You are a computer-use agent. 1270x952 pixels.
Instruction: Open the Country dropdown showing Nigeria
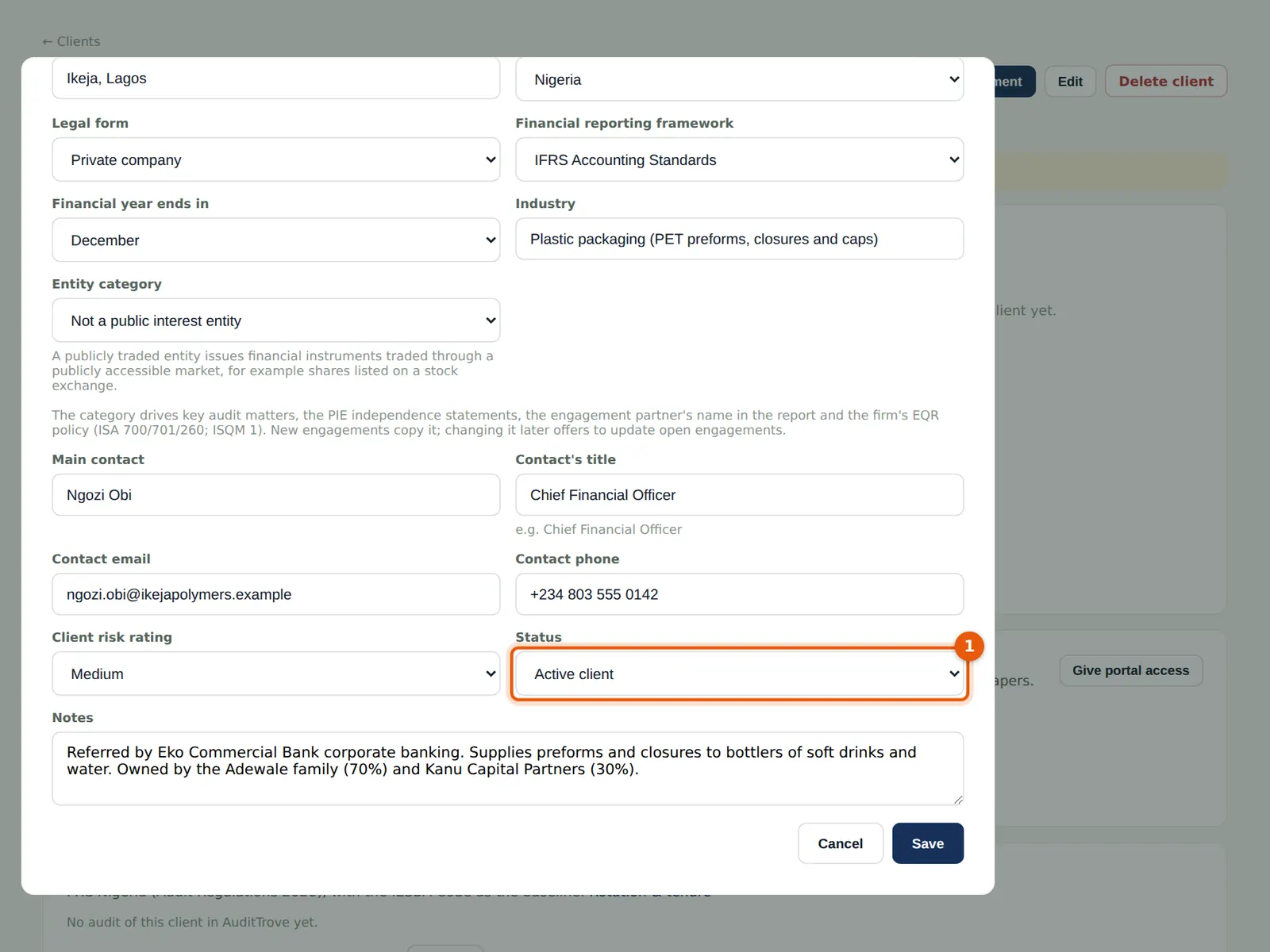739,79
